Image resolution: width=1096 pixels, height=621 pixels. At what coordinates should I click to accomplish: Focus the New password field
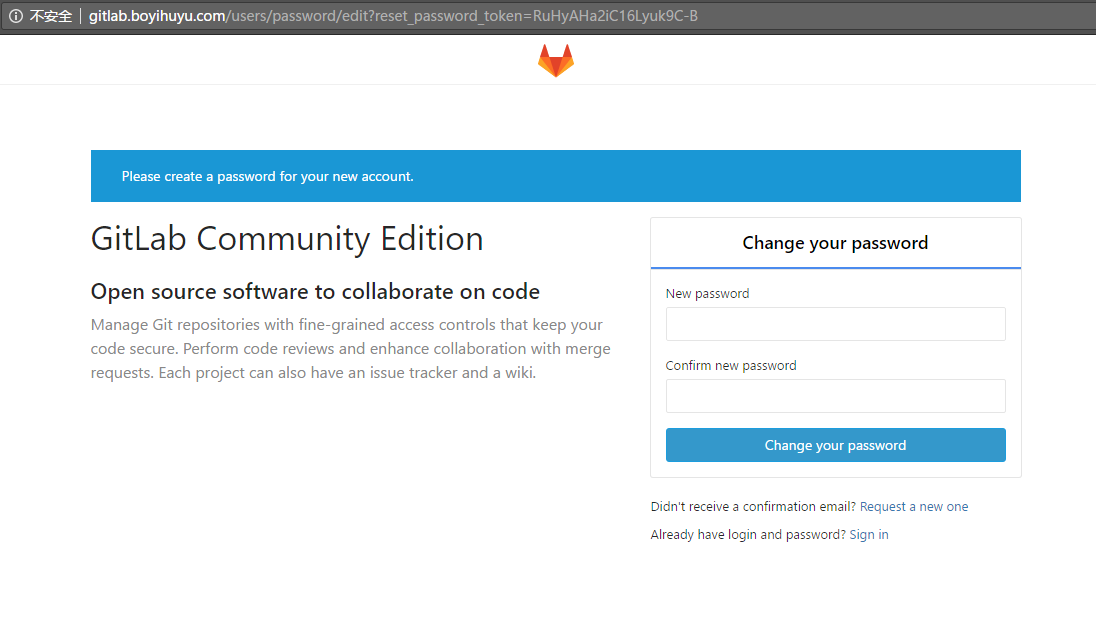(x=835, y=324)
